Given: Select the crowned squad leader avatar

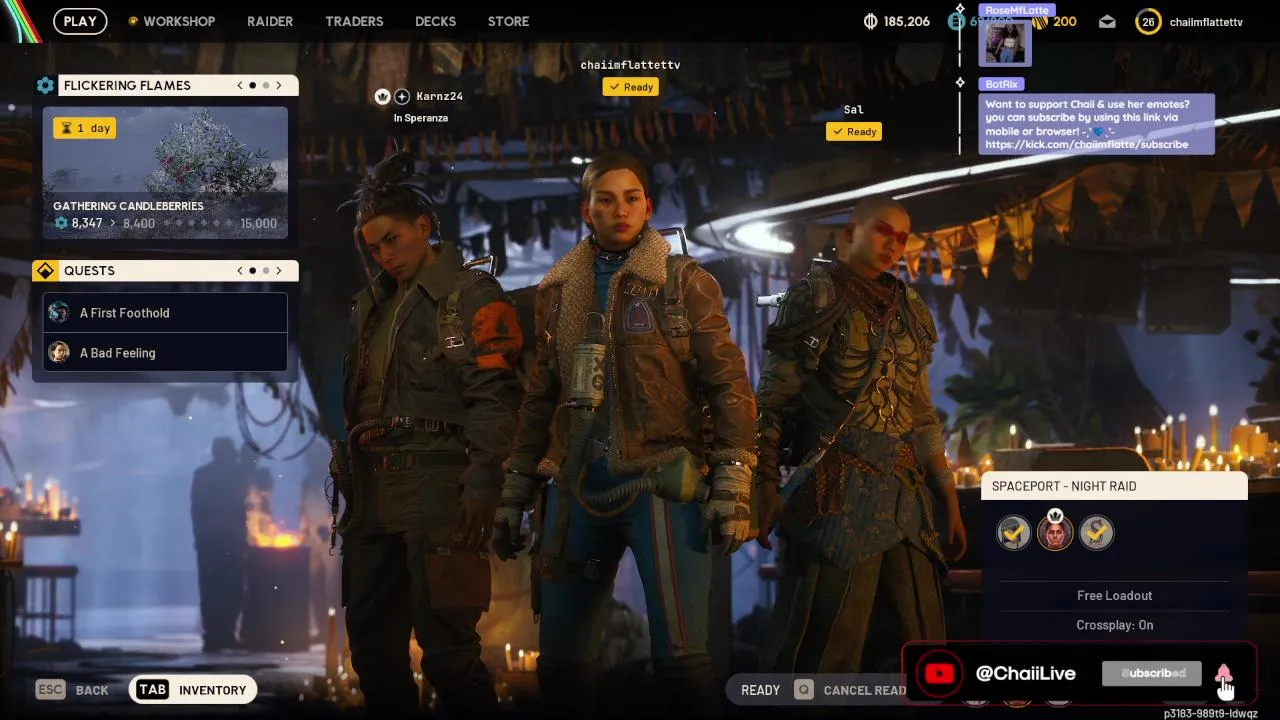Looking at the screenshot, I should click(x=1055, y=531).
